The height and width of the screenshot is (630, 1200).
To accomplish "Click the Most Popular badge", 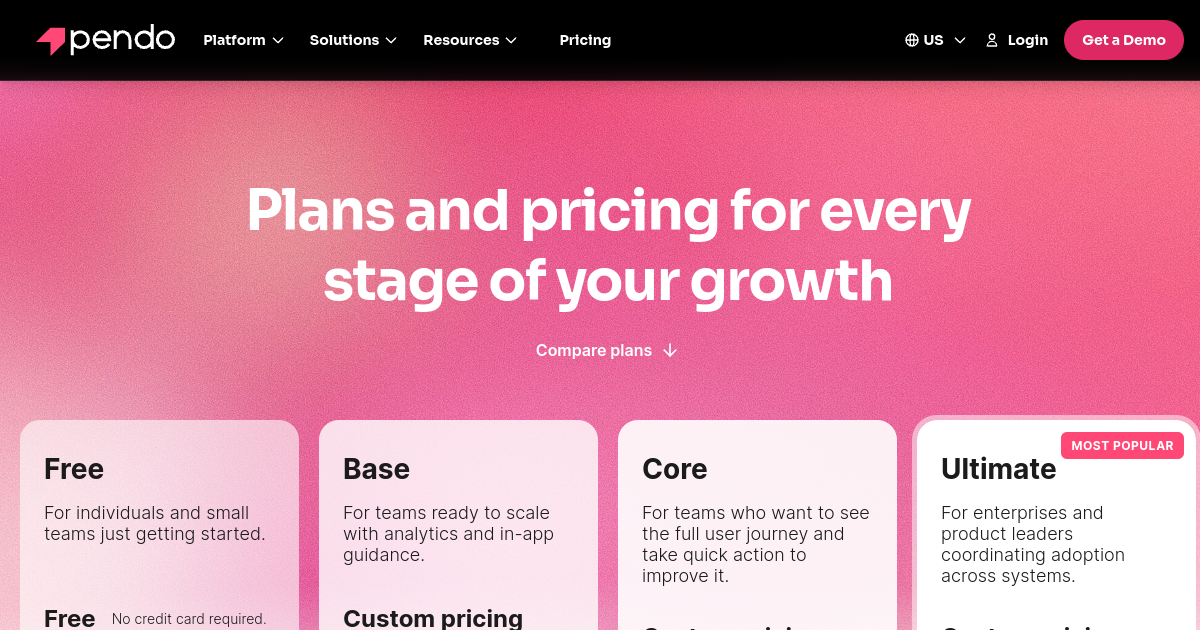I will pyautogui.click(x=1122, y=446).
